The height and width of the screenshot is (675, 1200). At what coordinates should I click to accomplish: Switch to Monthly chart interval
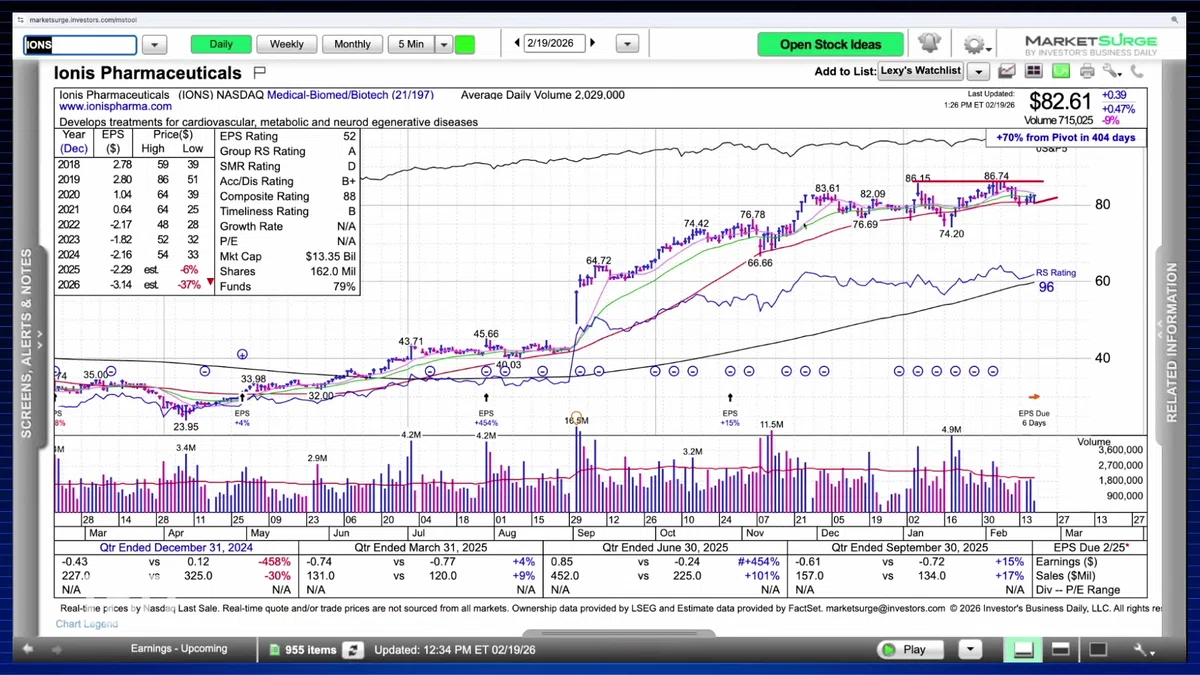352,44
